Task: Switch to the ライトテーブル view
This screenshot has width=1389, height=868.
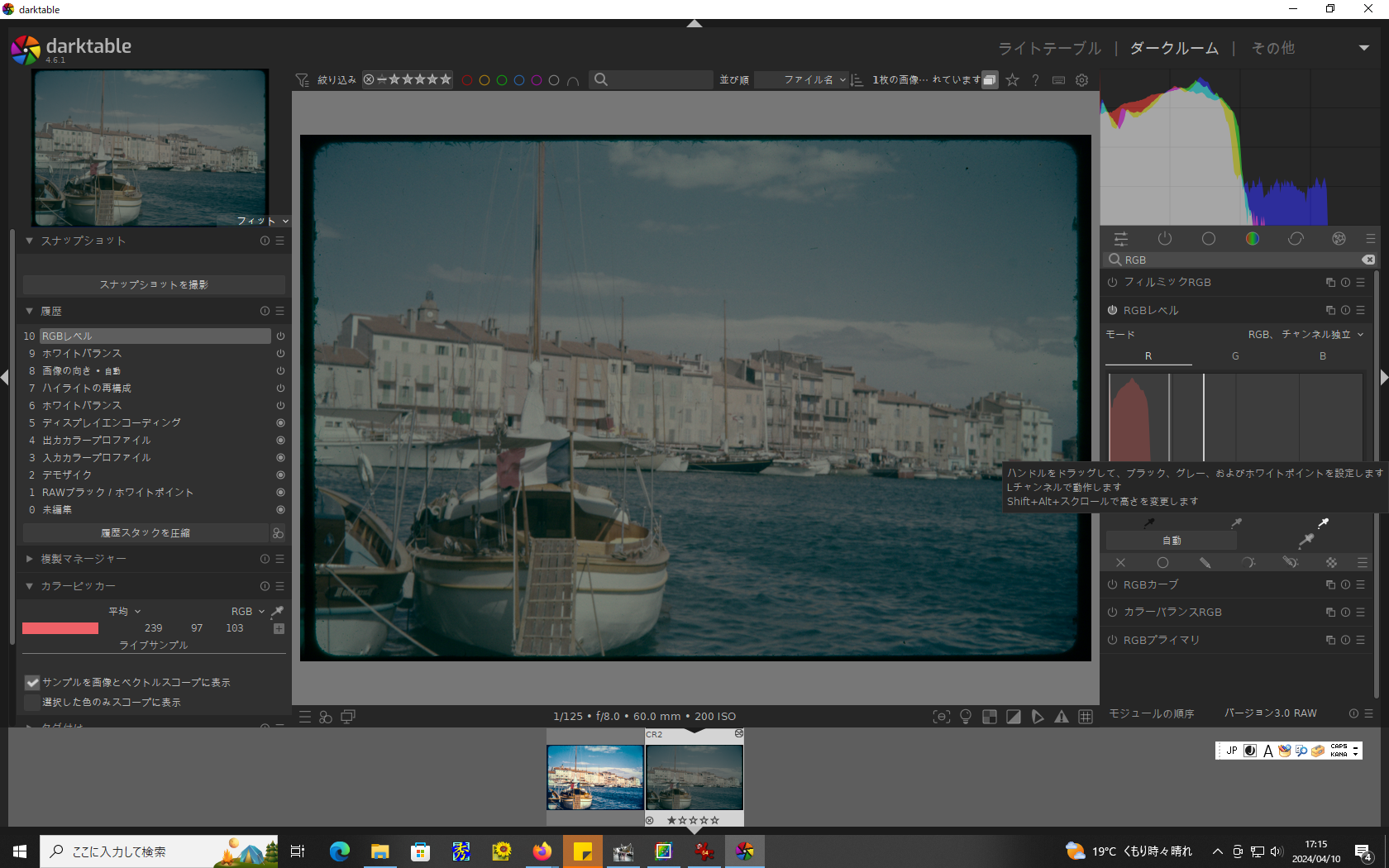Action: coord(1049,49)
